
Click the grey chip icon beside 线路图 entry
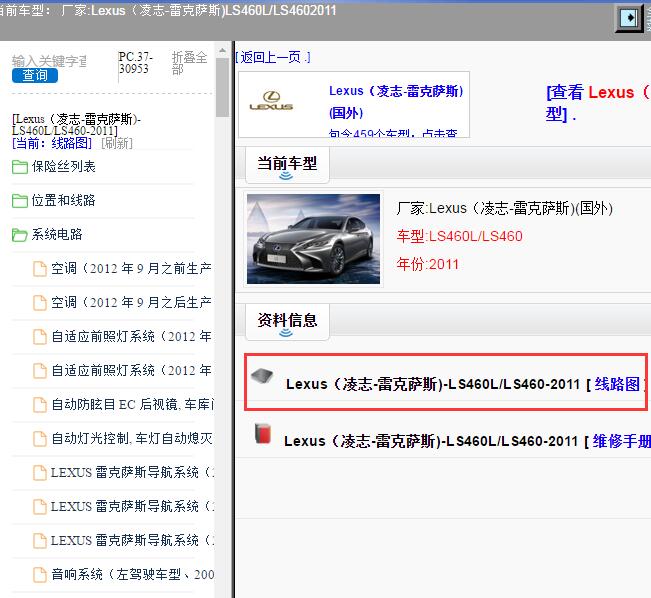pyautogui.click(x=262, y=376)
